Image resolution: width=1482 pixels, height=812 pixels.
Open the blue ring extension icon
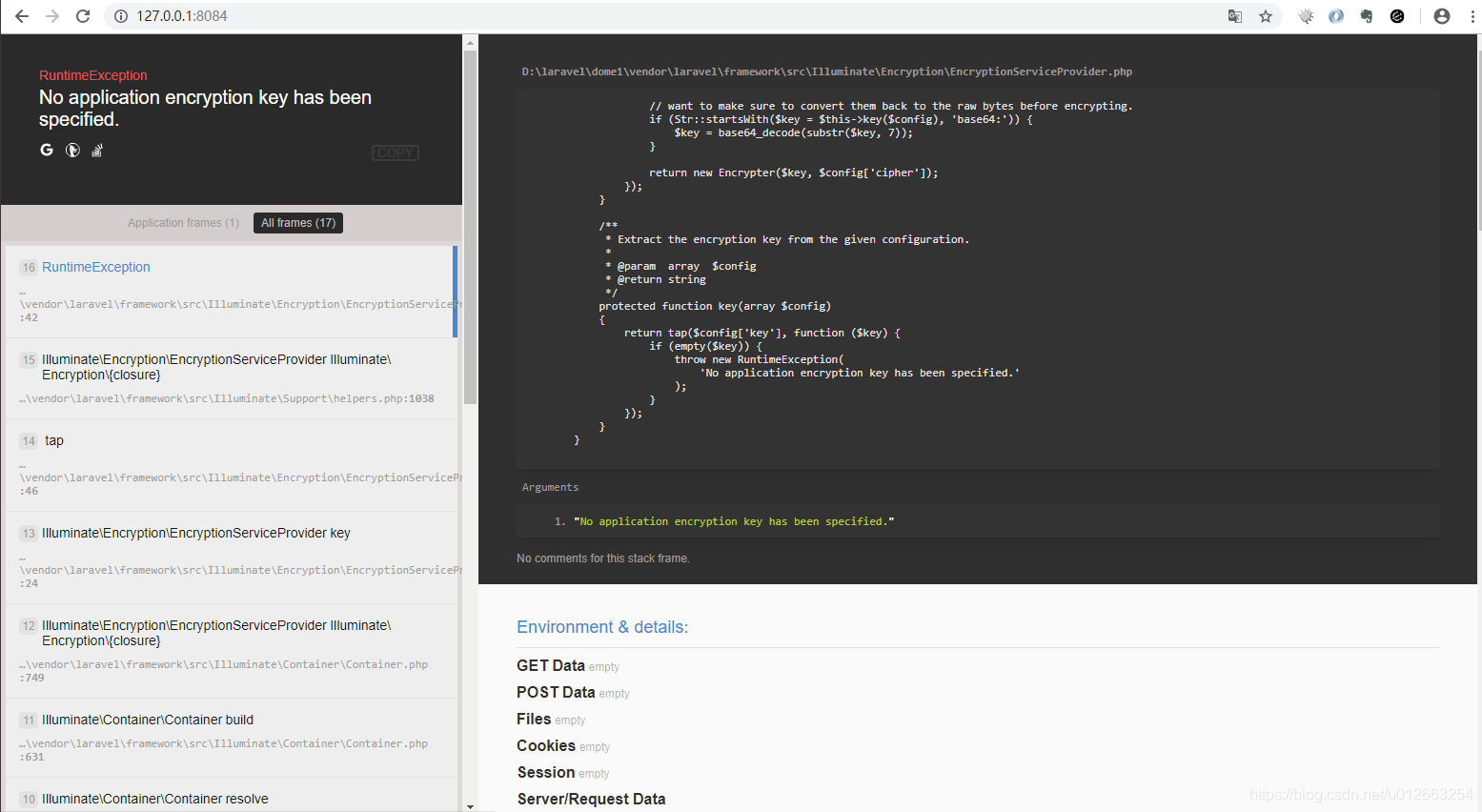point(1336,16)
